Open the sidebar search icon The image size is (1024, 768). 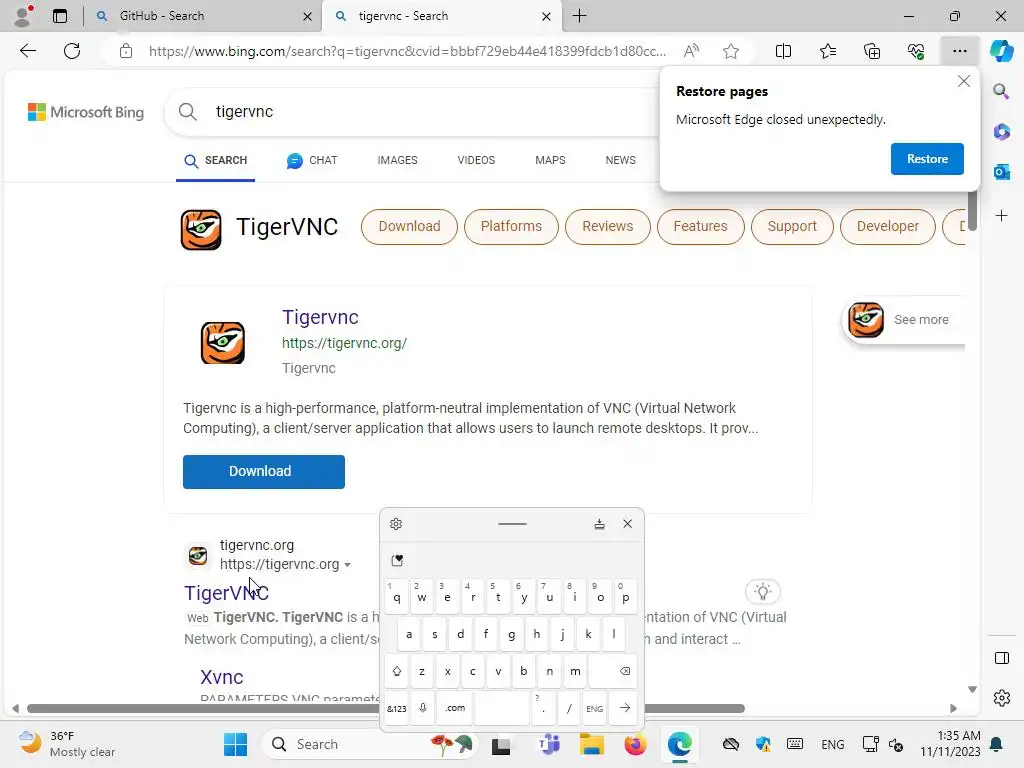[1001, 91]
